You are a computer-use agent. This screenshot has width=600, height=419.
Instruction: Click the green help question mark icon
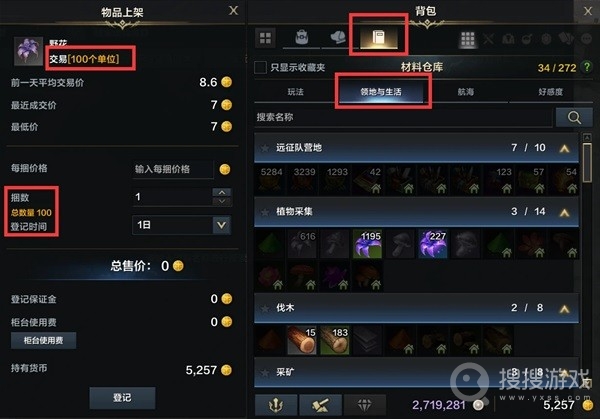coord(587,67)
